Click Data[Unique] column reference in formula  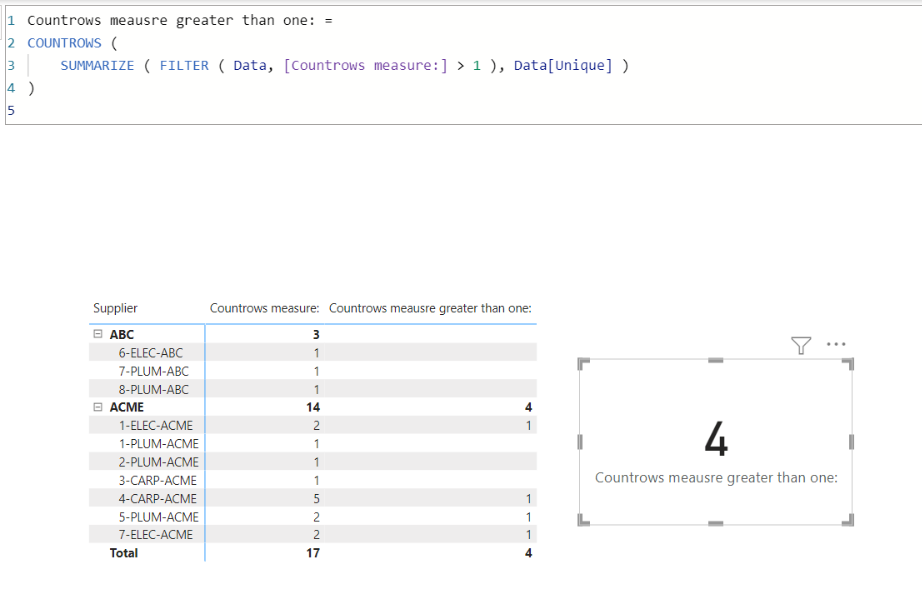point(563,65)
